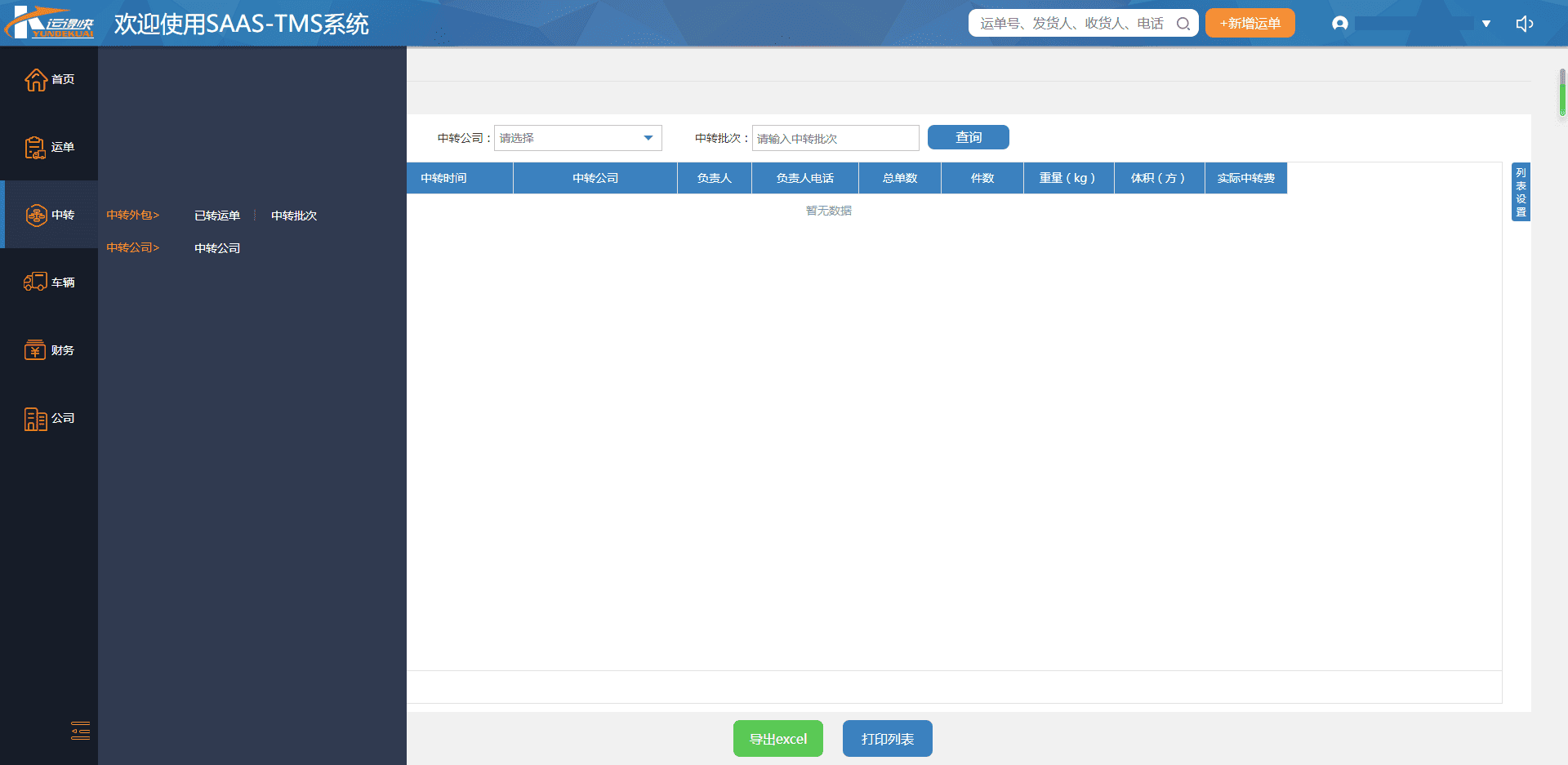Image resolution: width=1568 pixels, height=765 pixels.
Task: Open the waybill (运单) clipboard icon
Action: coord(35,148)
